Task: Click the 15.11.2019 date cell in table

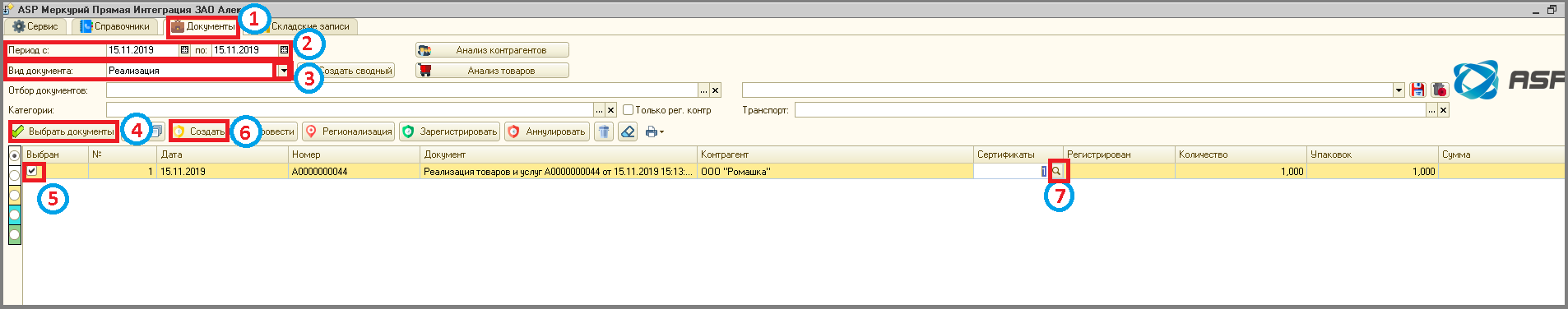Action: tap(222, 172)
